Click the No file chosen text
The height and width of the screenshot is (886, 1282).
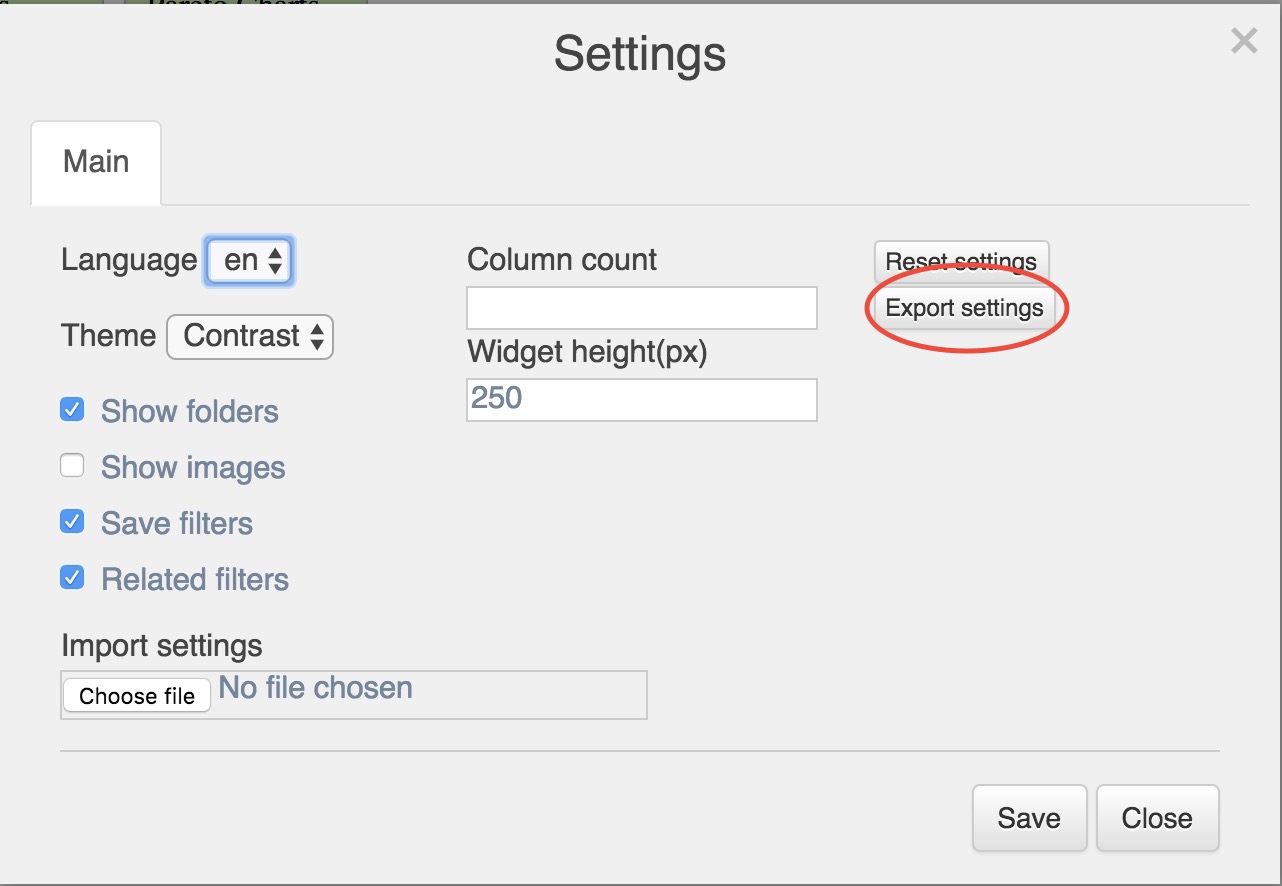pyautogui.click(x=316, y=688)
